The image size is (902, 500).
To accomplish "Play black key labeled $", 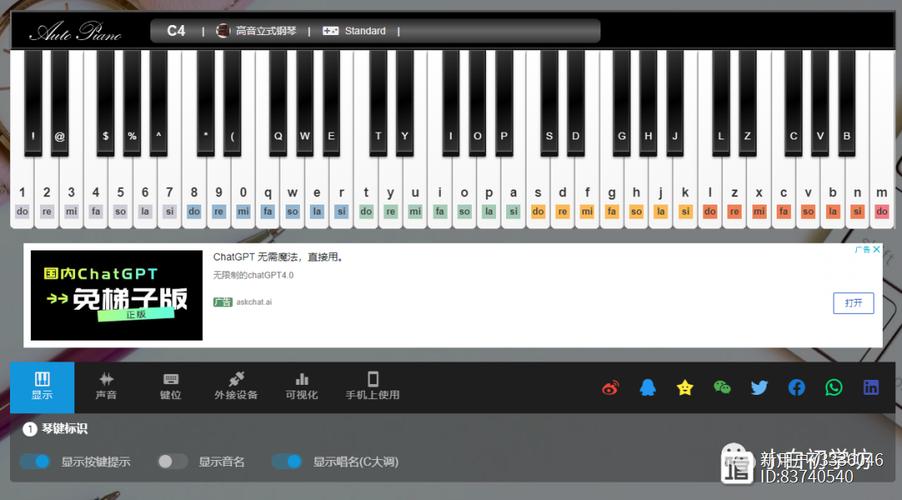I will pos(105,104).
